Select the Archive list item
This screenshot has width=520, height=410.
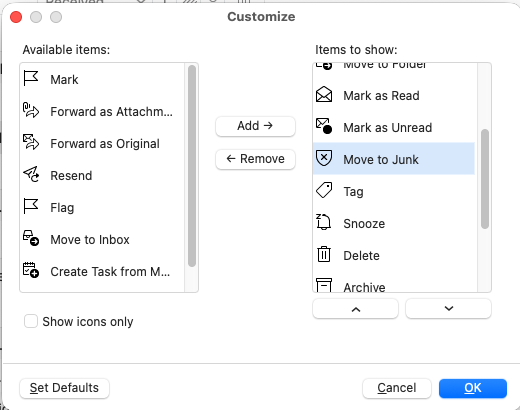(x=394, y=286)
